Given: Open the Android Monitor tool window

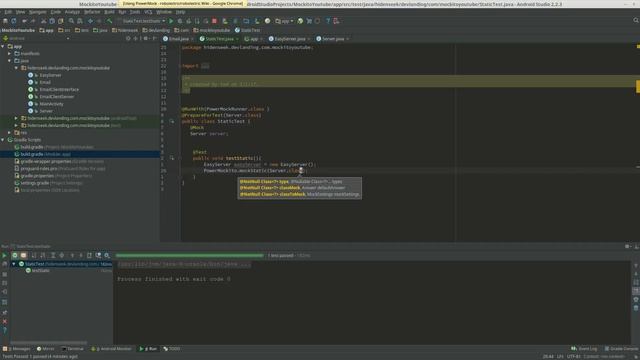Looking at the screenshot, I should pos(111,349).
